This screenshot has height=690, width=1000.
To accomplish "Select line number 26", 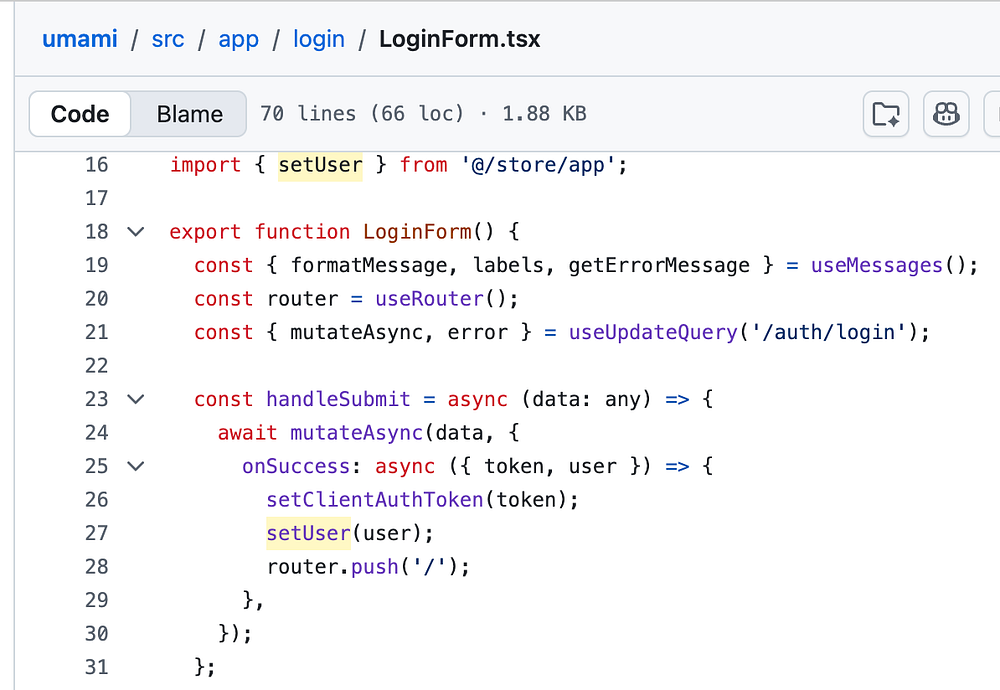I will click(x=96, y=499).
